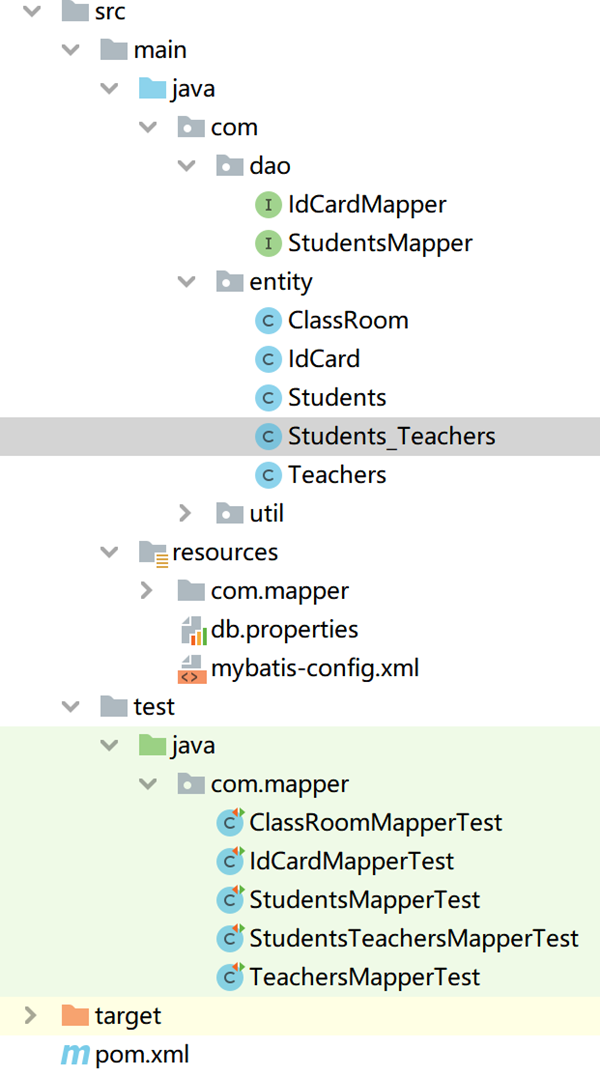Collapse the dao package
This screenshot has width=600, height=1076.
tap(186, 166)
